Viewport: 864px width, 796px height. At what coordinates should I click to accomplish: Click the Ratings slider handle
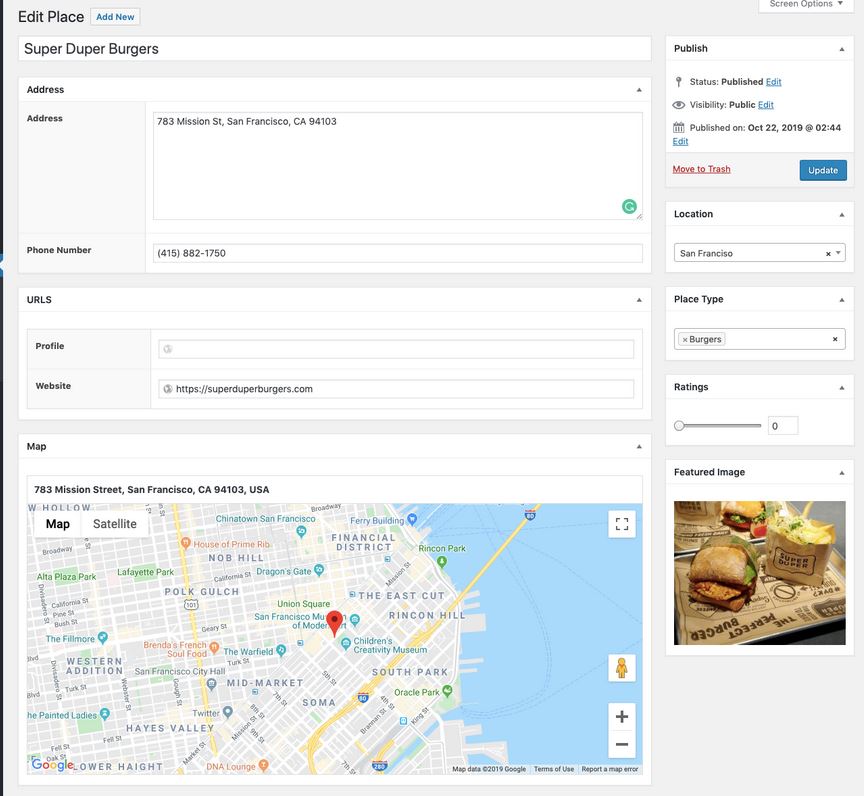click(x=679, y=426)
